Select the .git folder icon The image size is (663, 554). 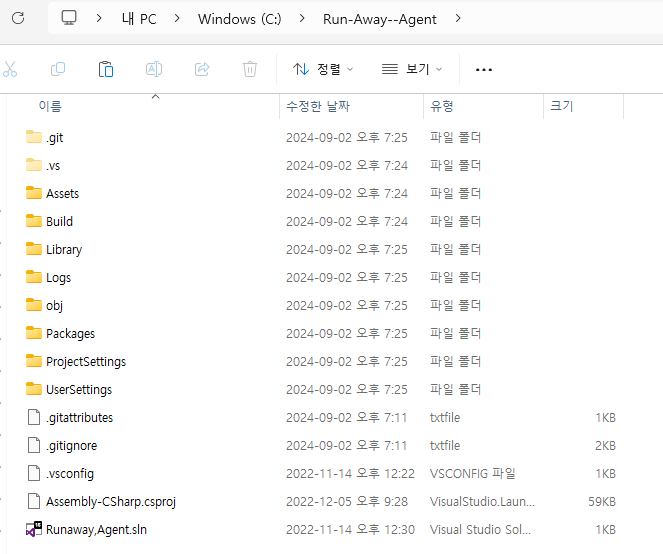[x=34, y=137]
